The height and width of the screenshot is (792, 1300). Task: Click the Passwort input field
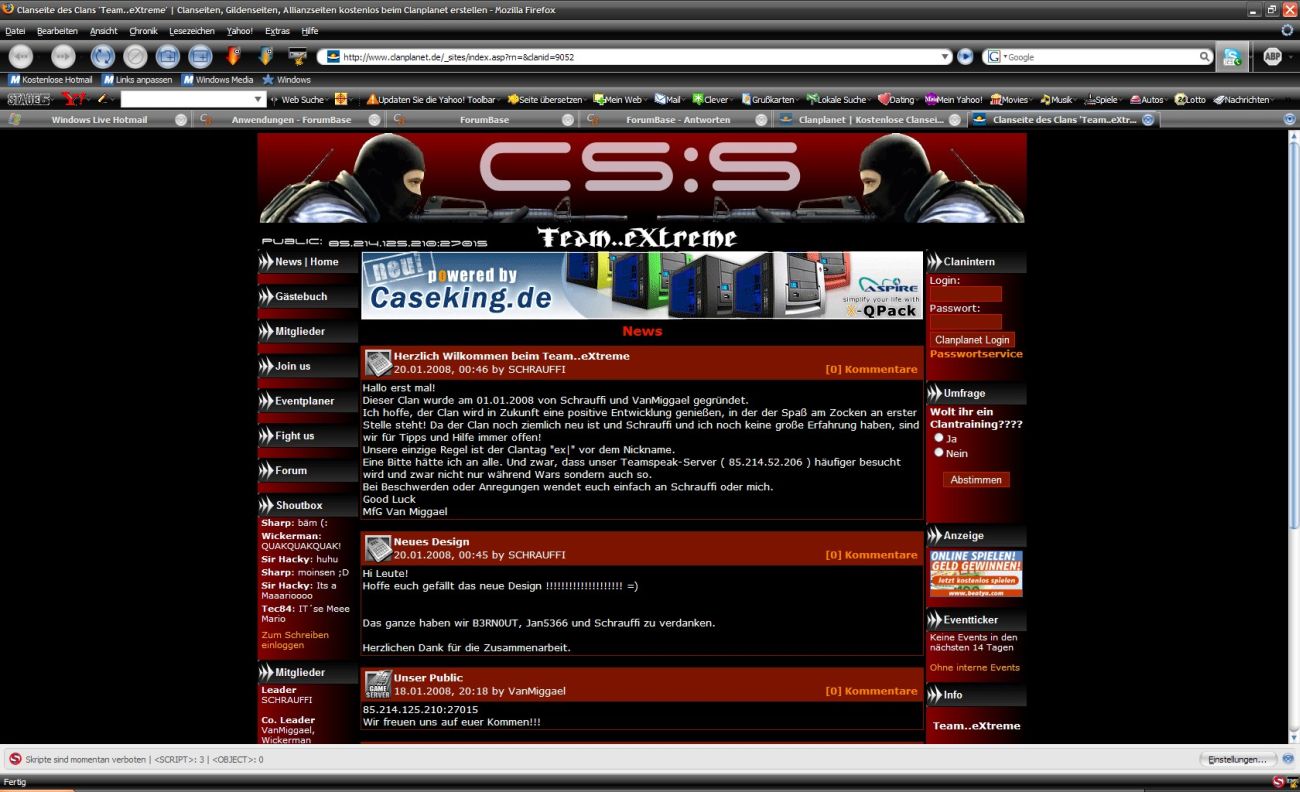click(x=966, y=322)
